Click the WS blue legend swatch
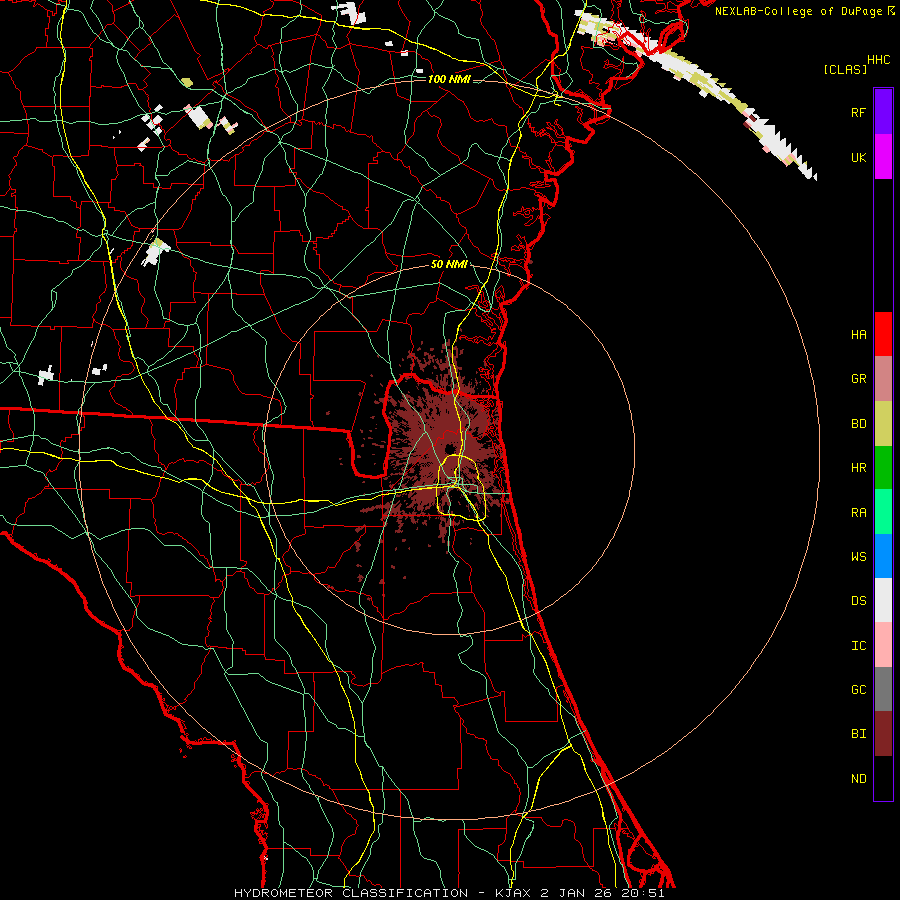The width and height of the screenshot is (900, 900). point(883,556)
